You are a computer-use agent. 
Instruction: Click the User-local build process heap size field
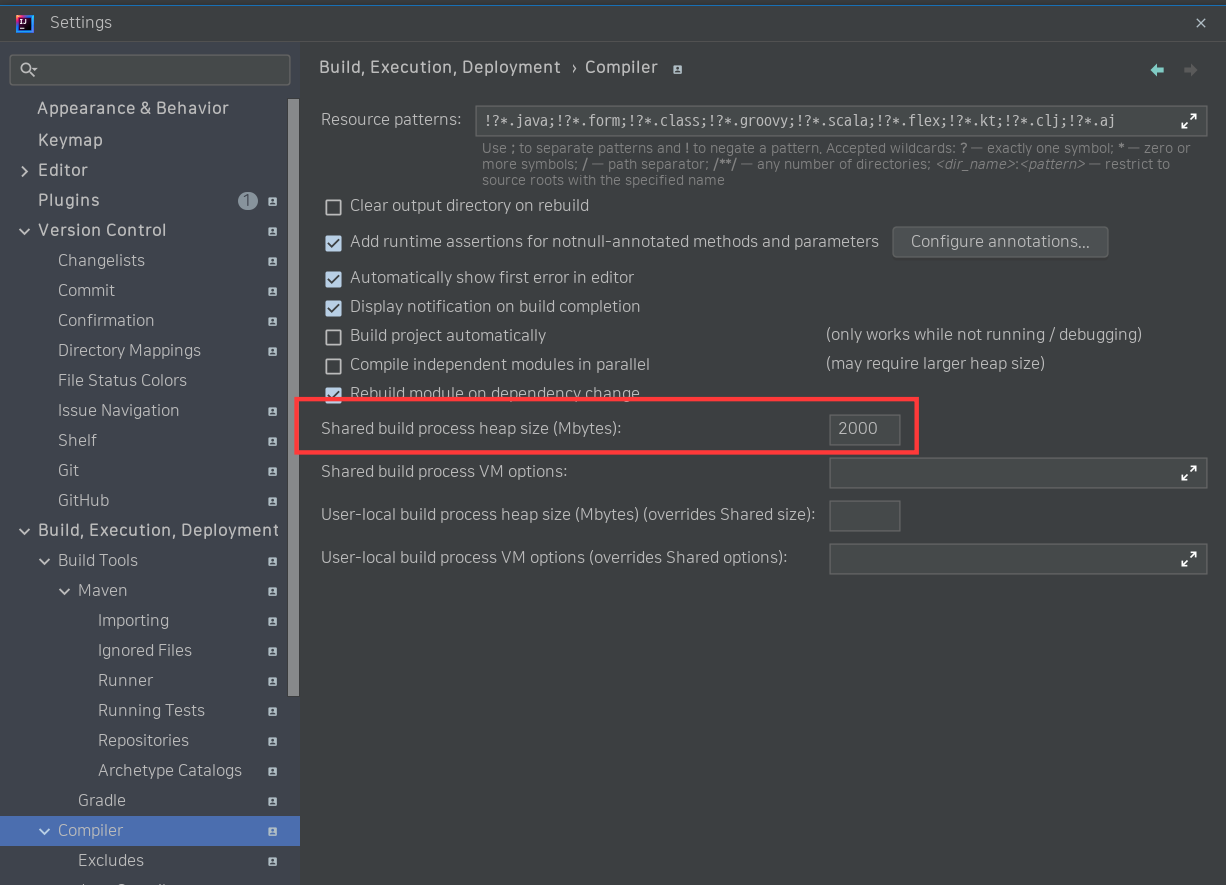(x=865, y=516)
